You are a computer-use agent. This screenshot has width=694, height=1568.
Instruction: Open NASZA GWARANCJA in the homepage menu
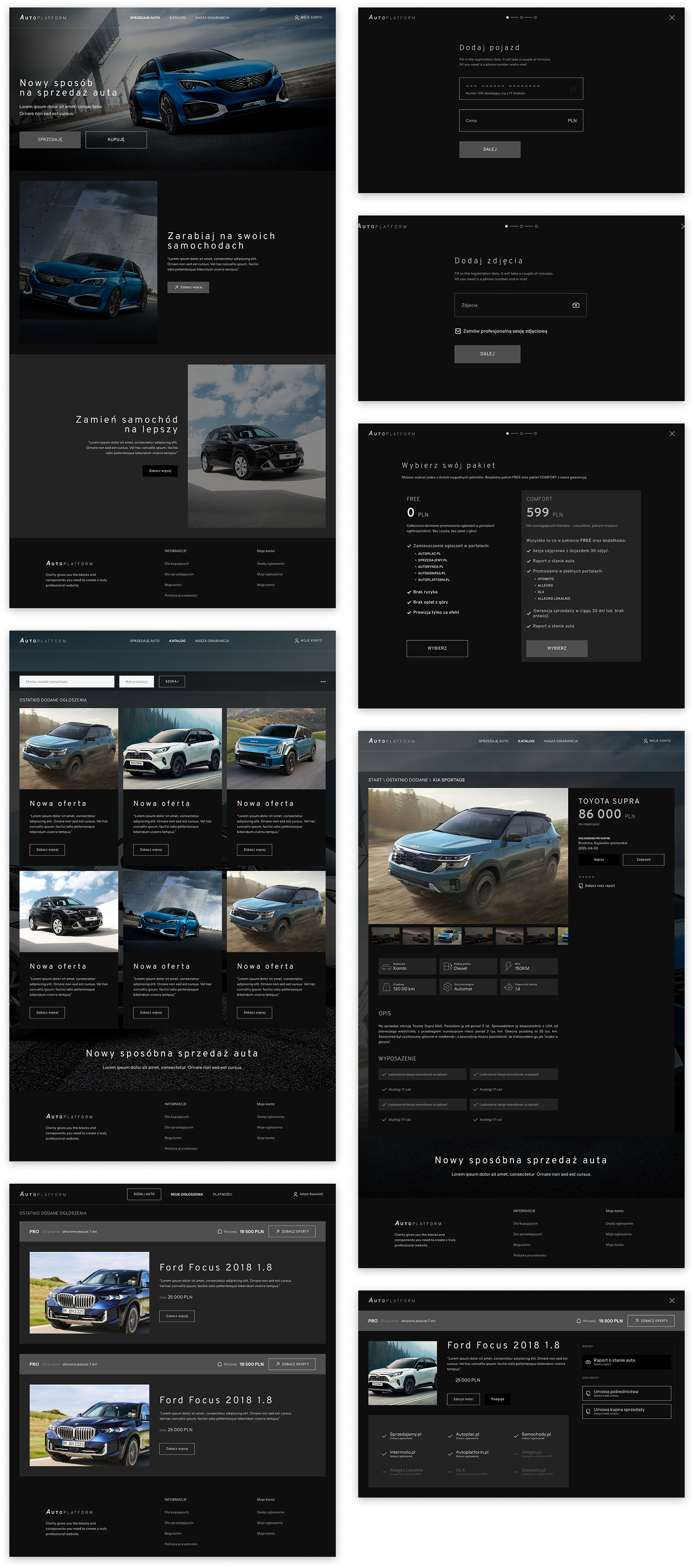pos(212,18)
